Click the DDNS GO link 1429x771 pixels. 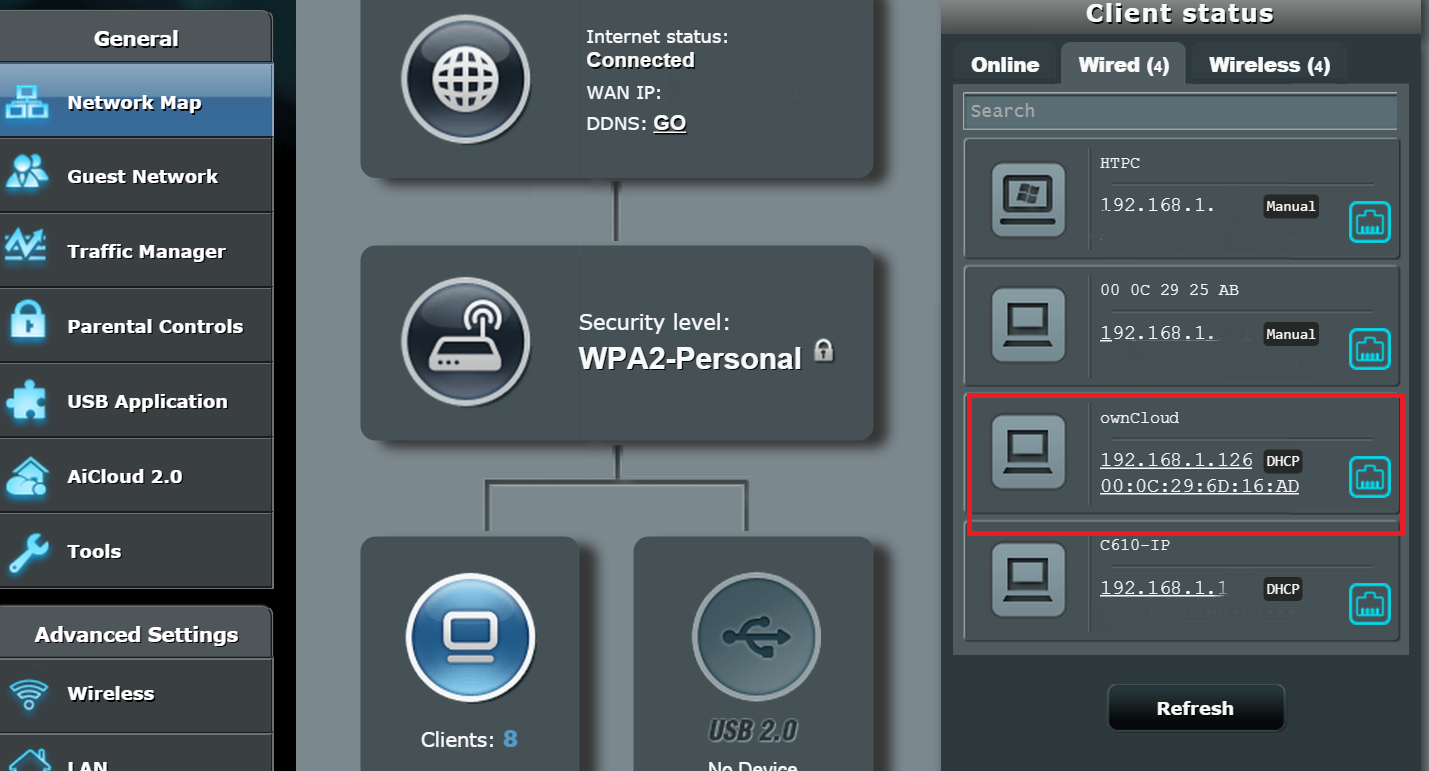click(x=669, y=124)
